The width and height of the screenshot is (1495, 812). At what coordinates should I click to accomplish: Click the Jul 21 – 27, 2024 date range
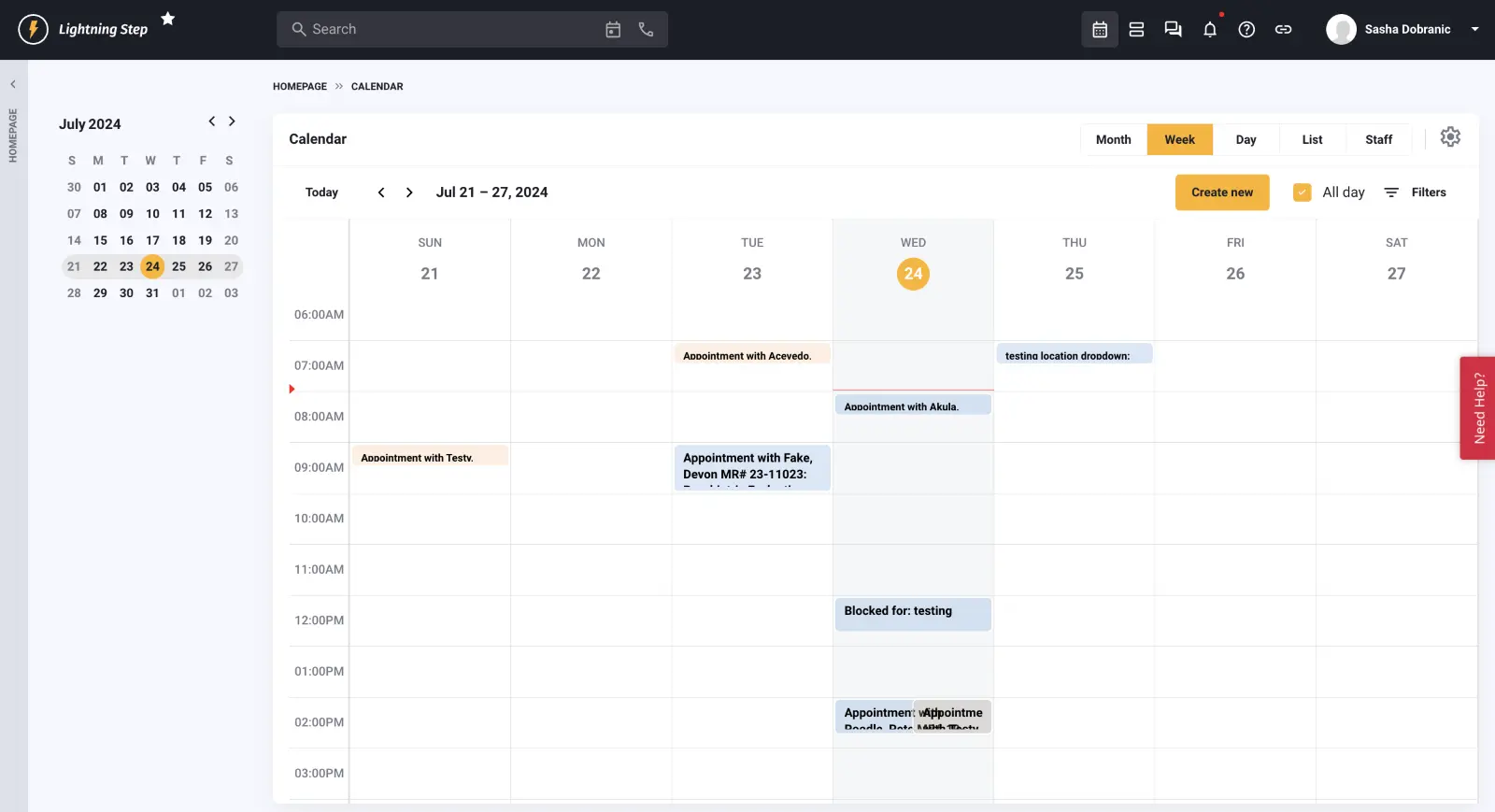(491, 192)
